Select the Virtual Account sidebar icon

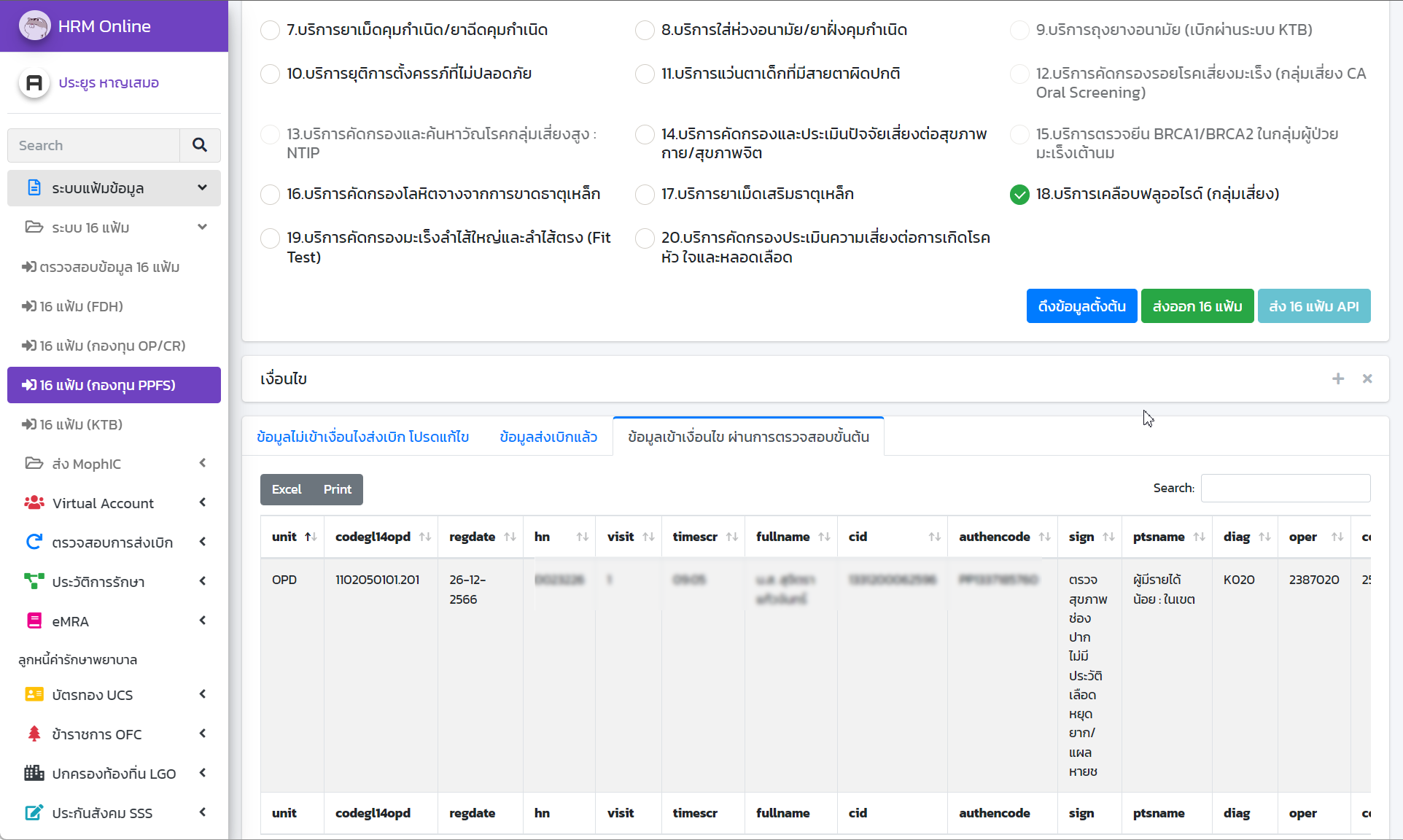click(x=34, y=503)
